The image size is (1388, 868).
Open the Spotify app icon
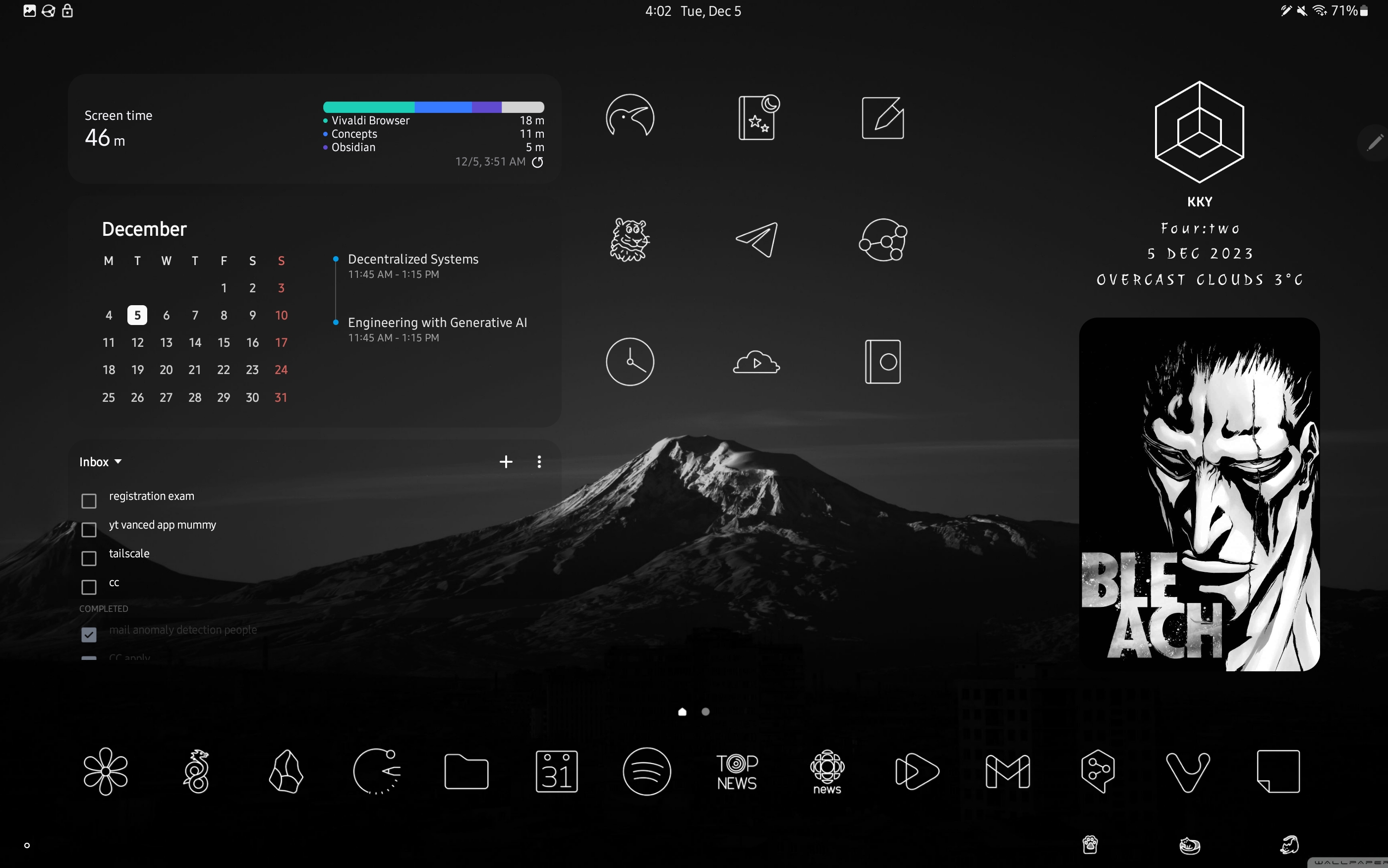[646, 771]
